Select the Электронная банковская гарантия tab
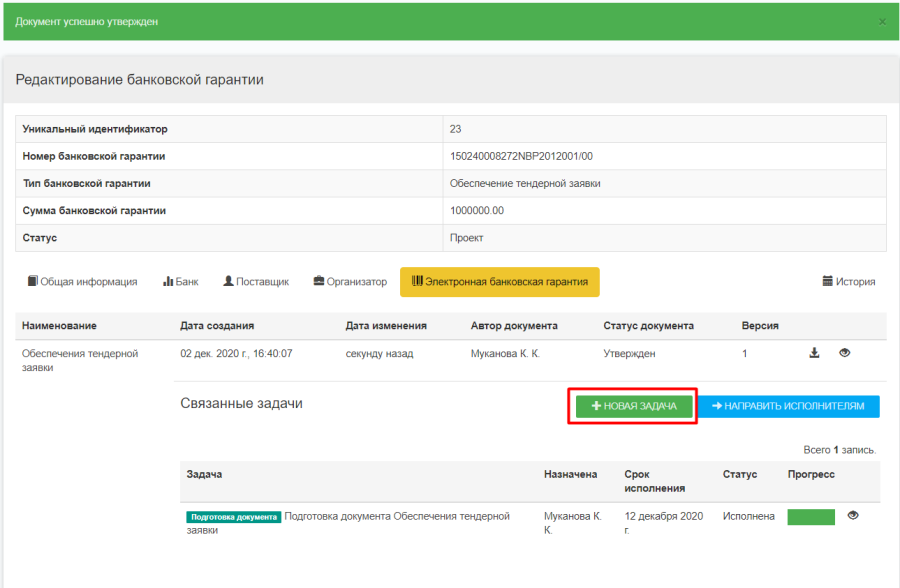Viewport: 900px width, 588px height. [x=499, y=282]
